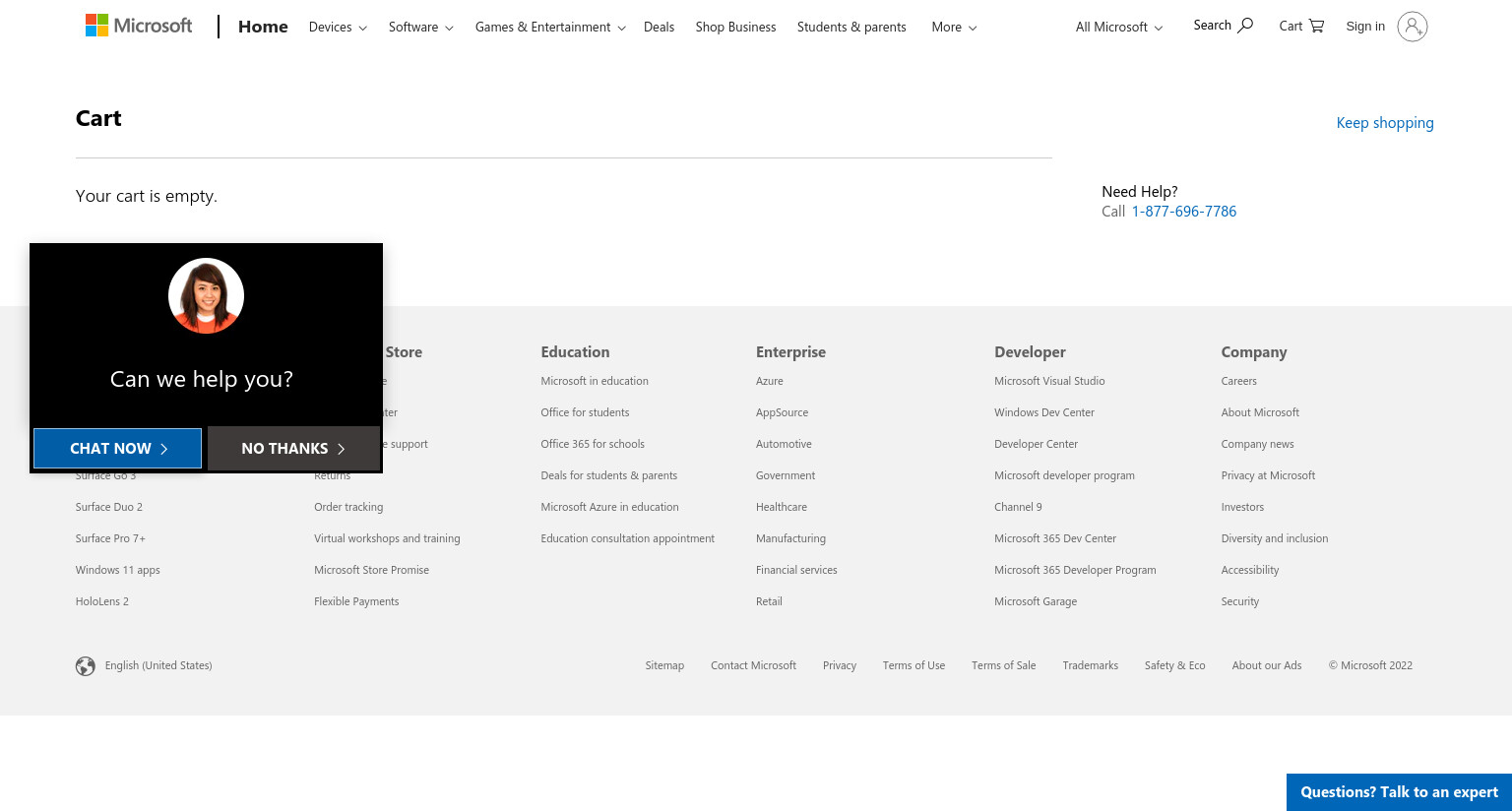Open Microsoft developer program link
1512x811 pixels.
tap(1064, 475)
